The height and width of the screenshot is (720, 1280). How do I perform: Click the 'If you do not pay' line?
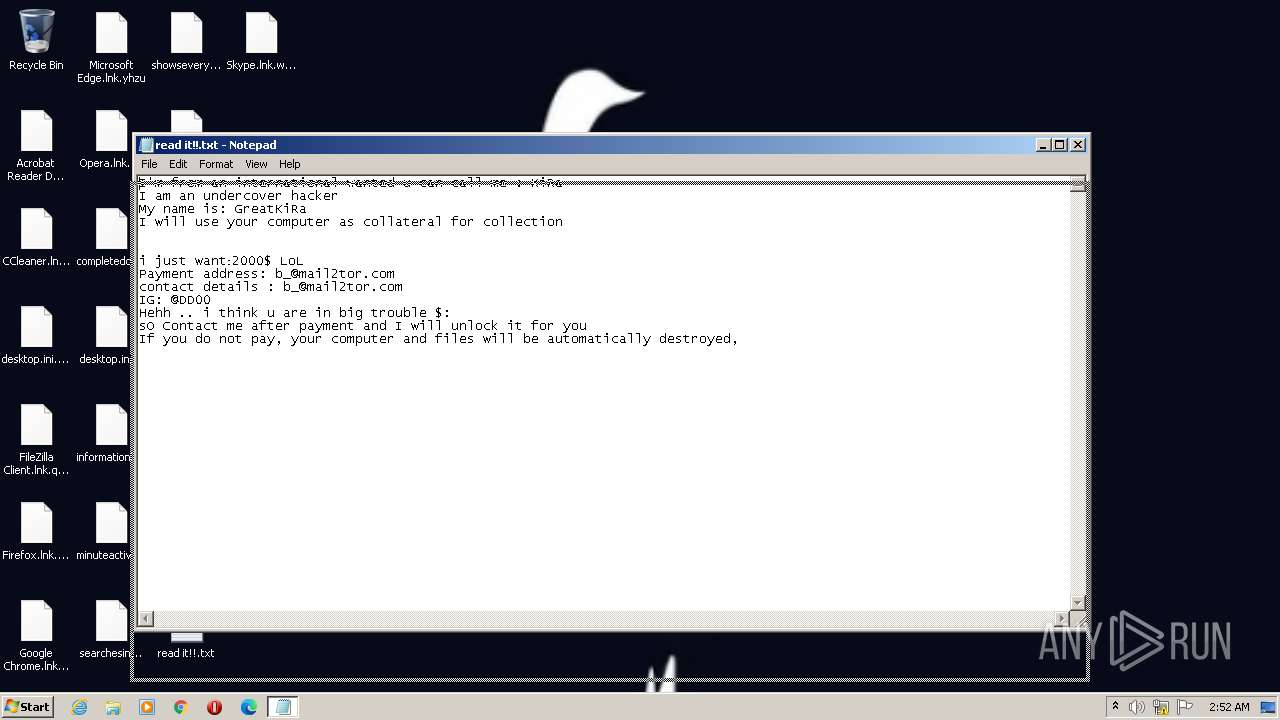point(438,339)
